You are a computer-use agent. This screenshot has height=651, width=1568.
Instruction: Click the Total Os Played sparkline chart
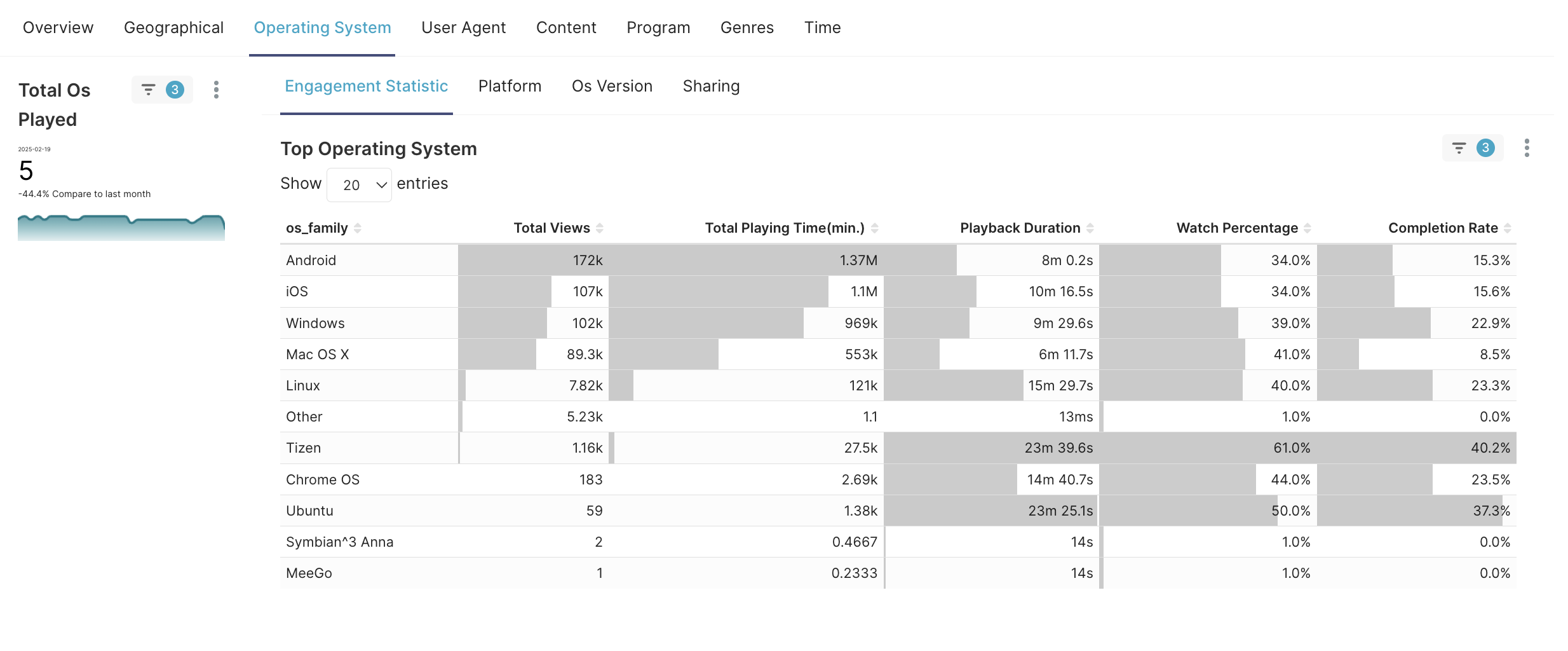pos(121,228)
